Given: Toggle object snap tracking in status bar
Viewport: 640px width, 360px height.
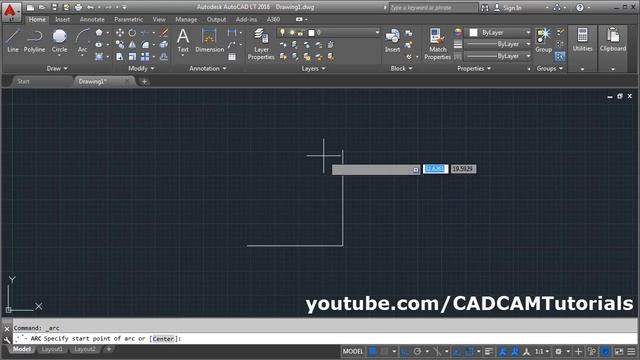Looking at the screenshot, I should (x=457, y=351).
